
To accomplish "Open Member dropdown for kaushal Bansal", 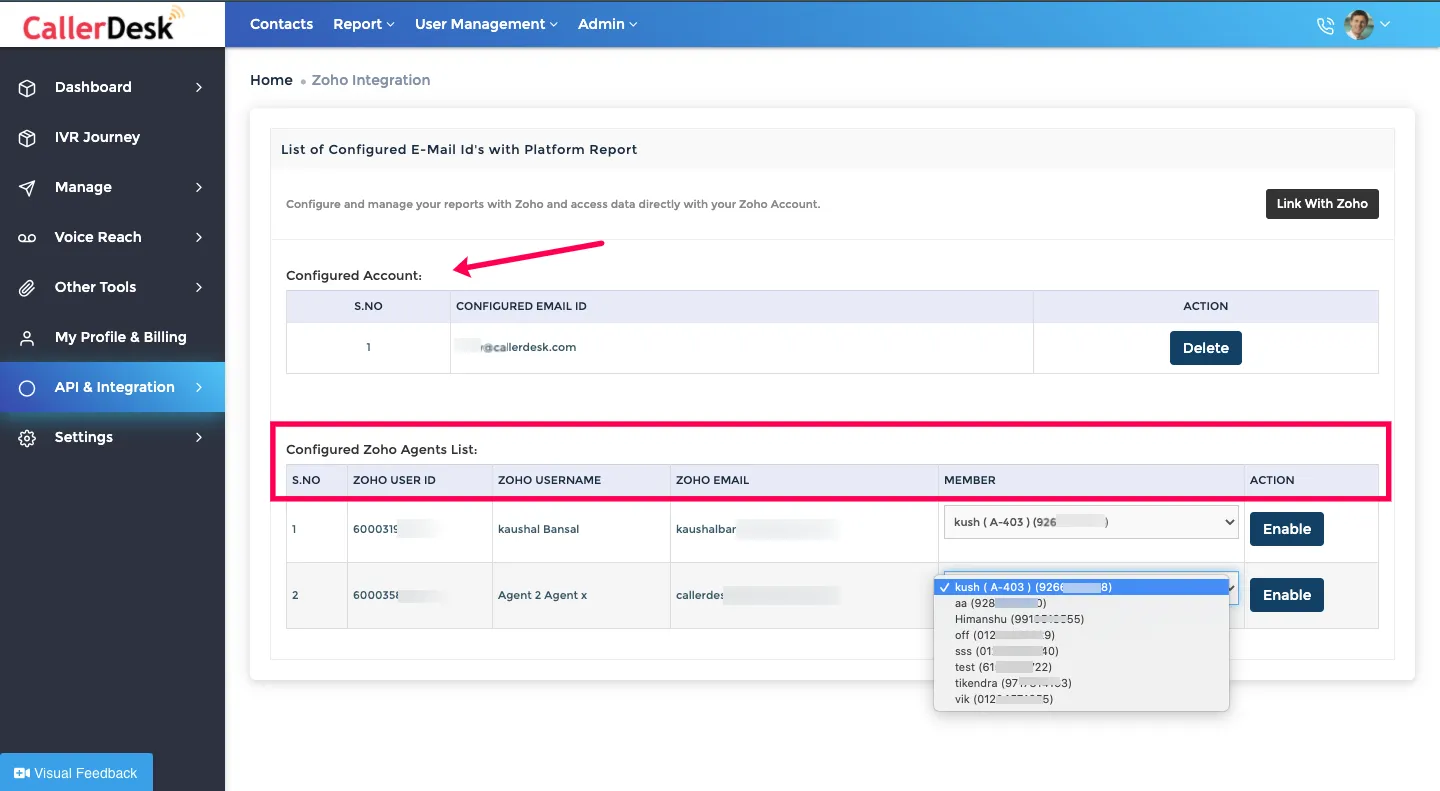I will pyautogui.click(x=1091, y=522).
